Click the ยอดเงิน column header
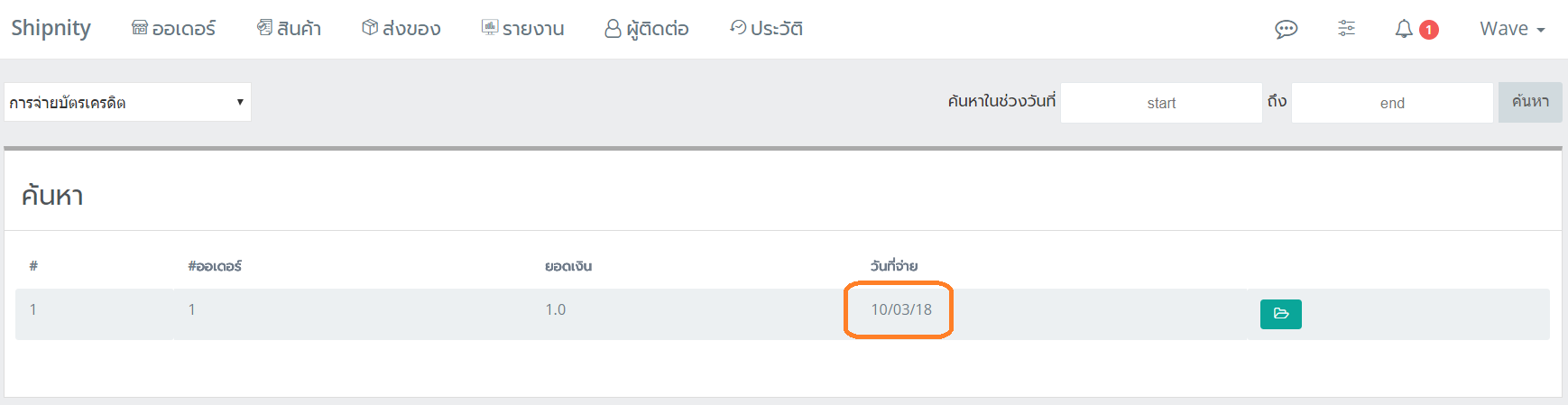Image resolution: width=1568 pixels, height=405 pixels. [x=568, y=266]
